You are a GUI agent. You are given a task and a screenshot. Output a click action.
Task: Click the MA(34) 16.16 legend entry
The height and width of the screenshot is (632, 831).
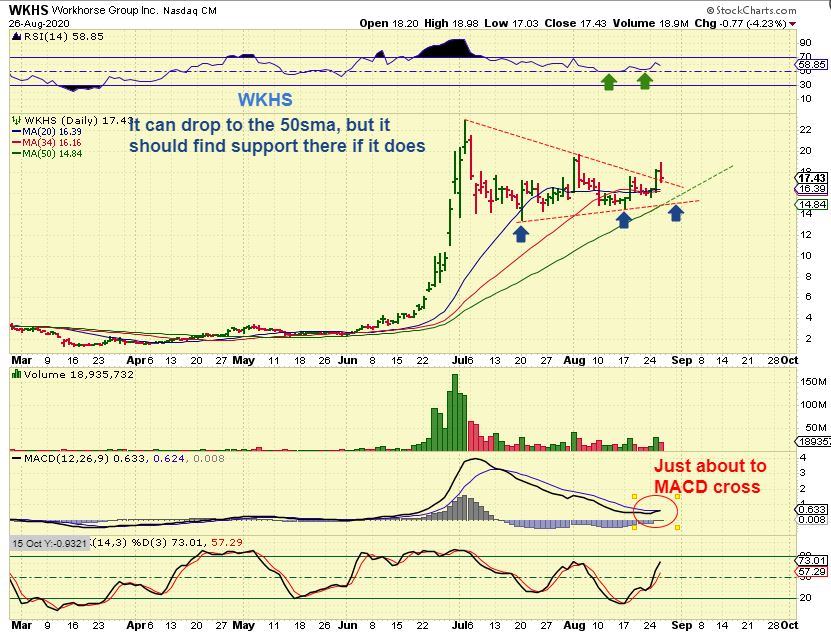(47, 143)
